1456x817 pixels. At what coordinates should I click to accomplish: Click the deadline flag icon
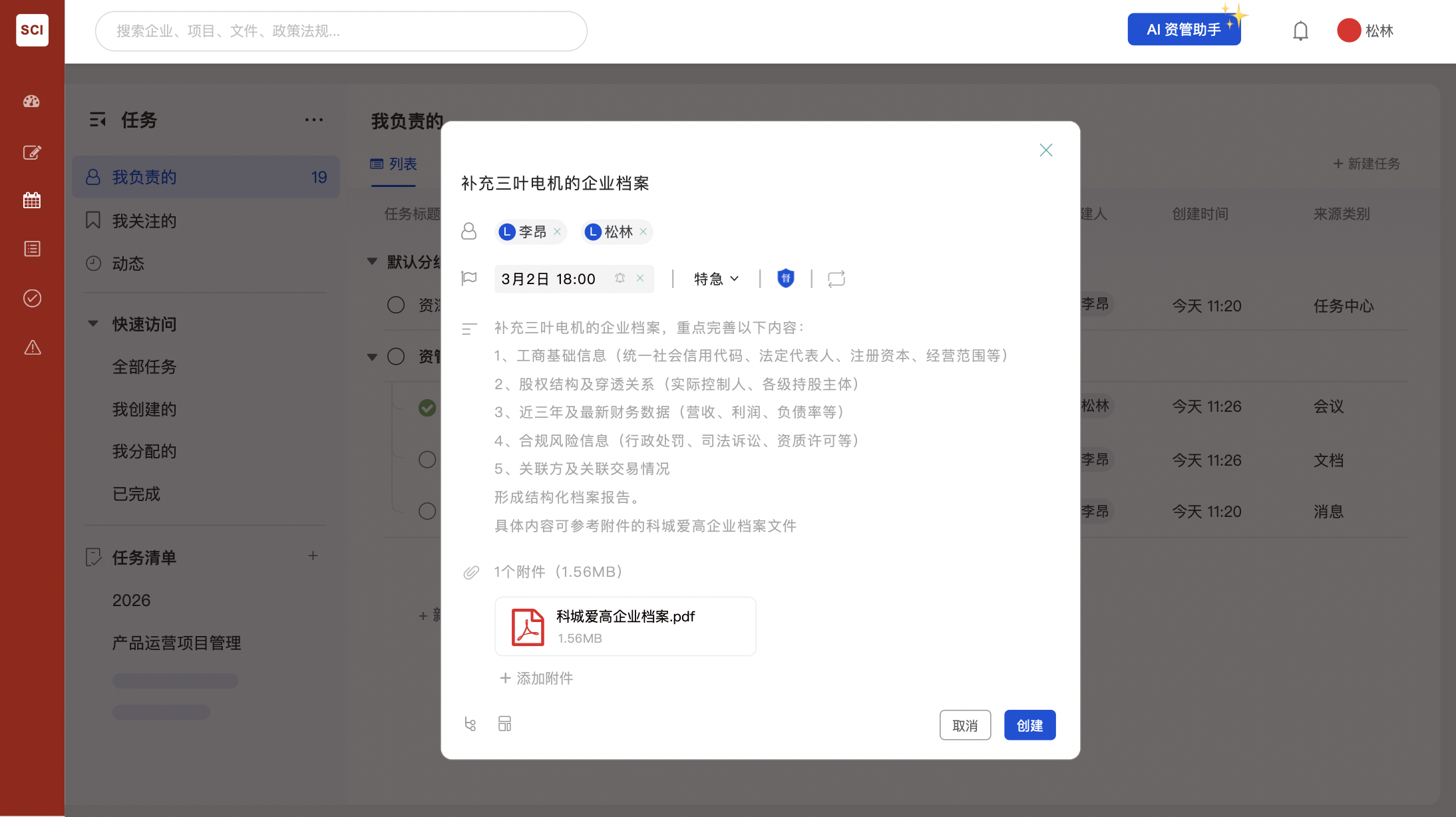click(x=469, y=278)
